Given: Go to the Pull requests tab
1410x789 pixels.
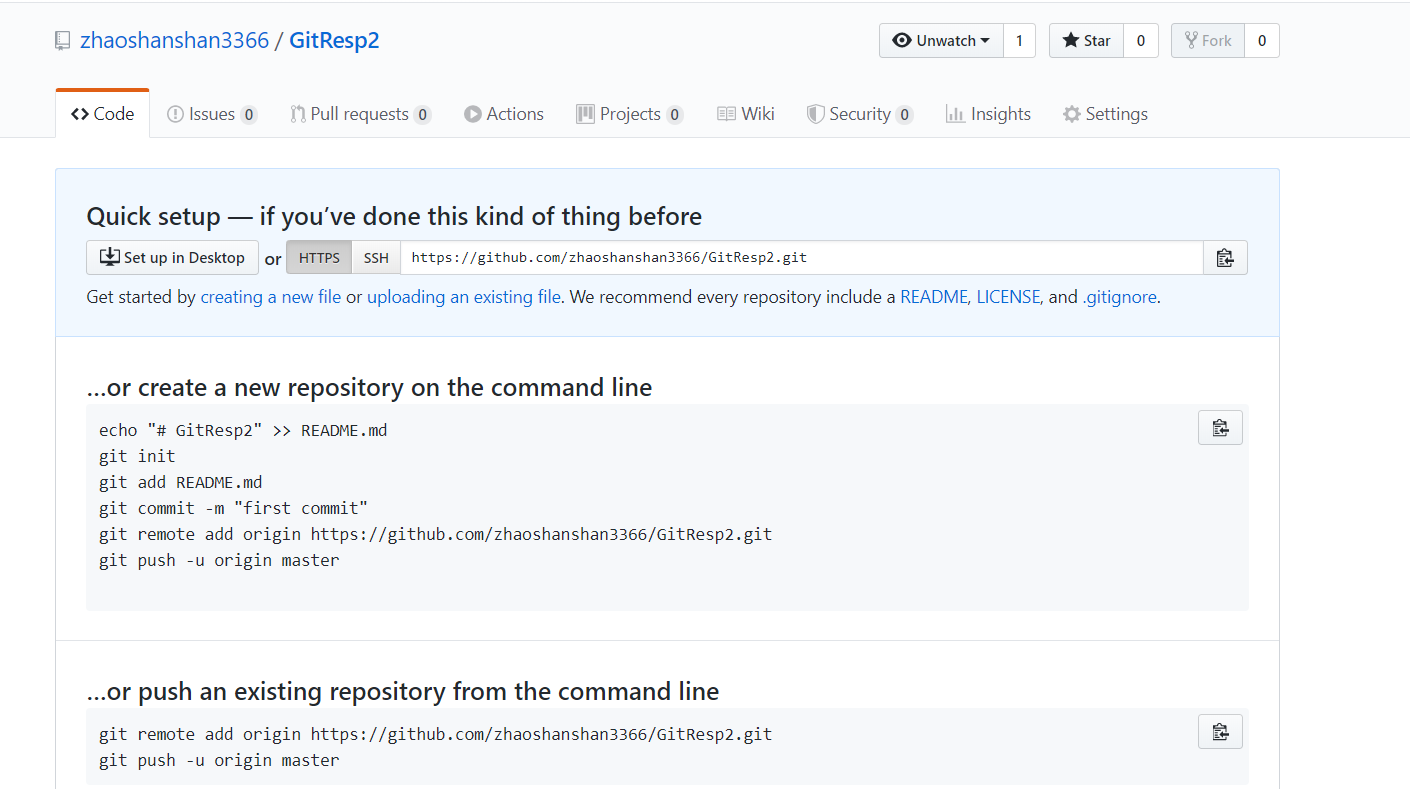Looking at the screenshot, I should point(359,114).
